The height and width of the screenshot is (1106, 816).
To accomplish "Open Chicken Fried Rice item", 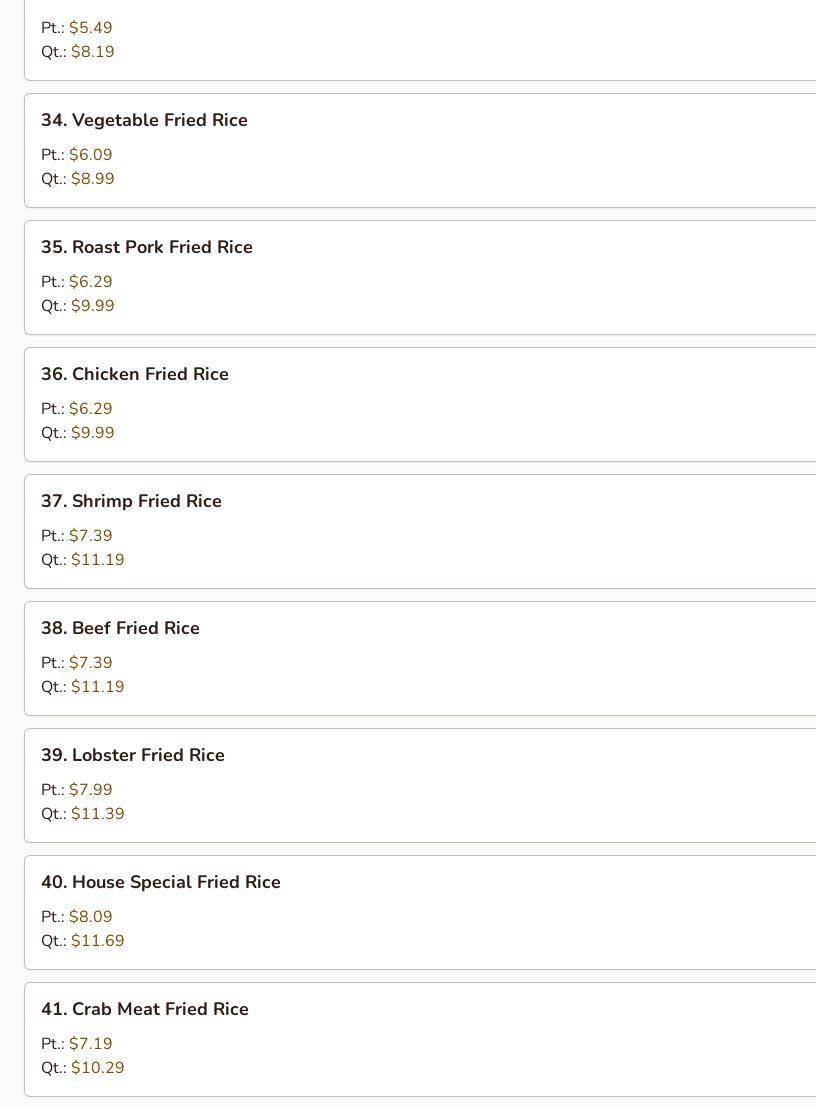I will (134, 374).
